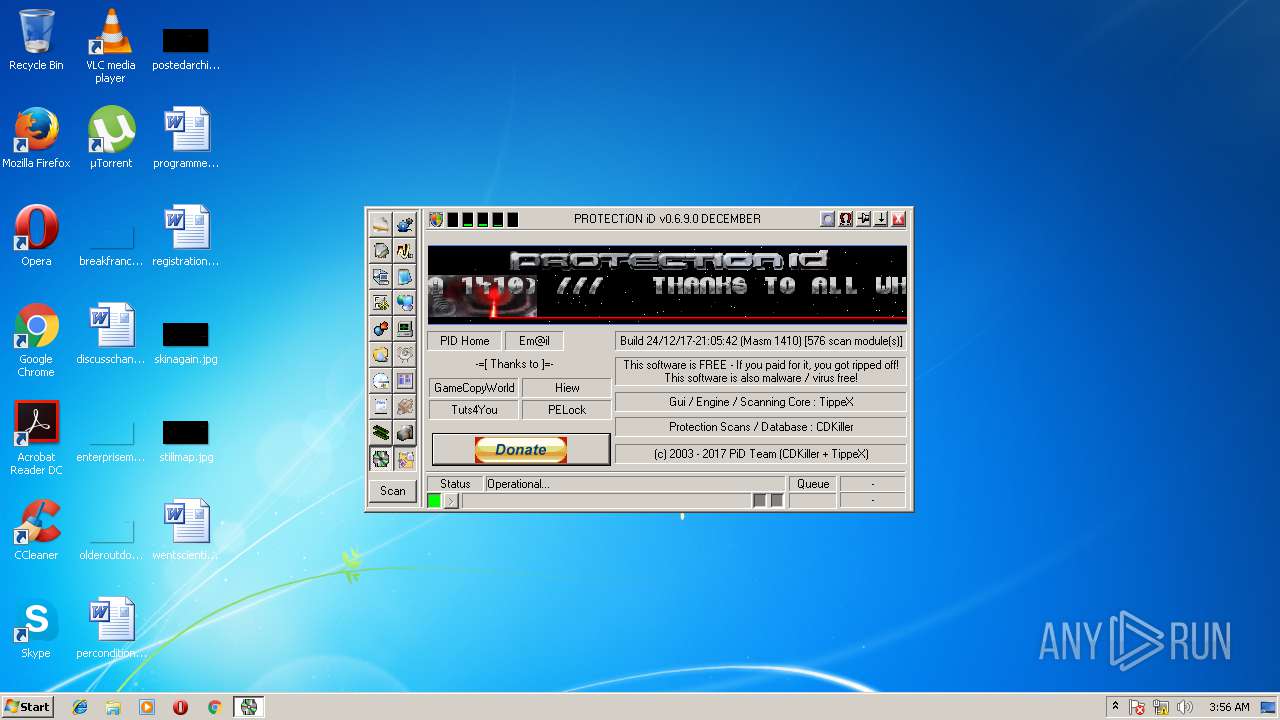Click the Protection ID scrolling banner

tap(667, 285)
